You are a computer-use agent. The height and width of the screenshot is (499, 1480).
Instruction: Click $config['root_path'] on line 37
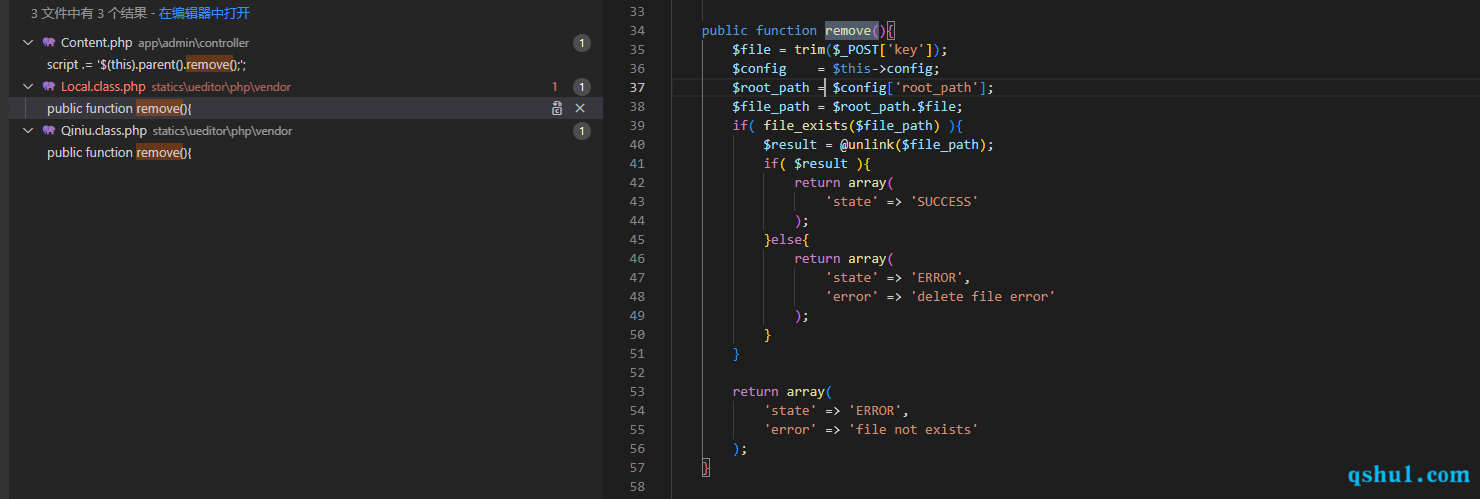pyautogui.click(x=910, y=88)
